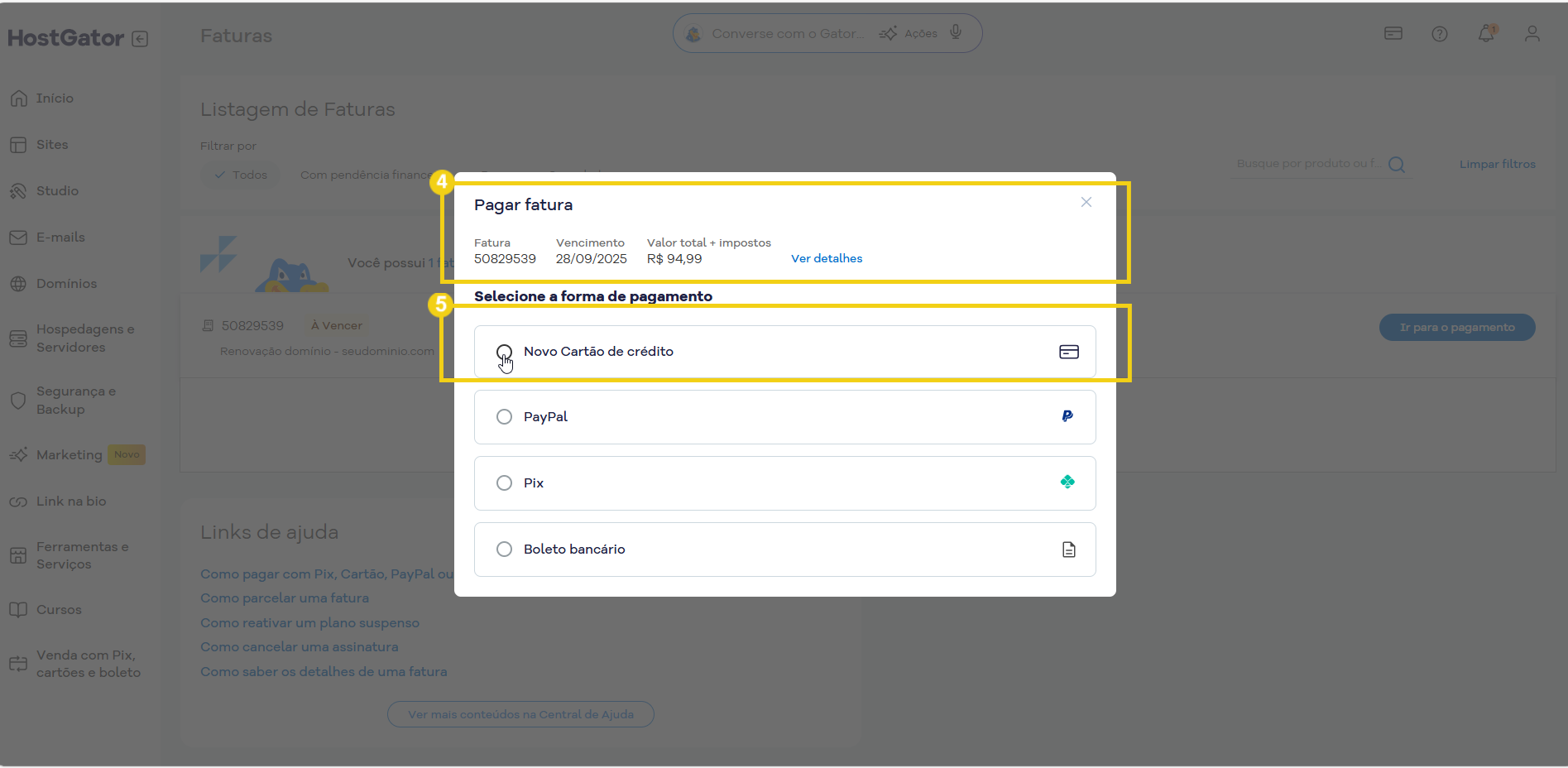The width and height of the screenshot is (1568, 768).
Task: Click the microphone icon in Gator chat
Action: [956, 33]
